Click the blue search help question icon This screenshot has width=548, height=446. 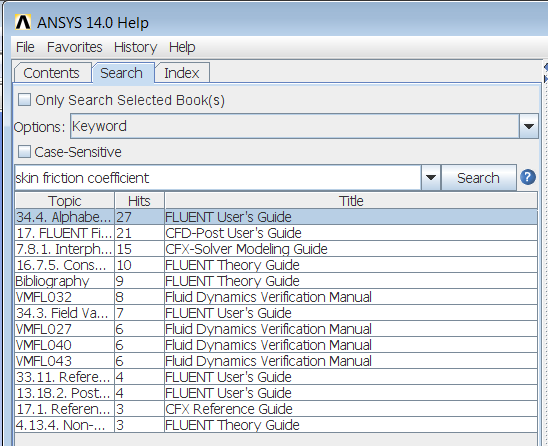[528, 177]
